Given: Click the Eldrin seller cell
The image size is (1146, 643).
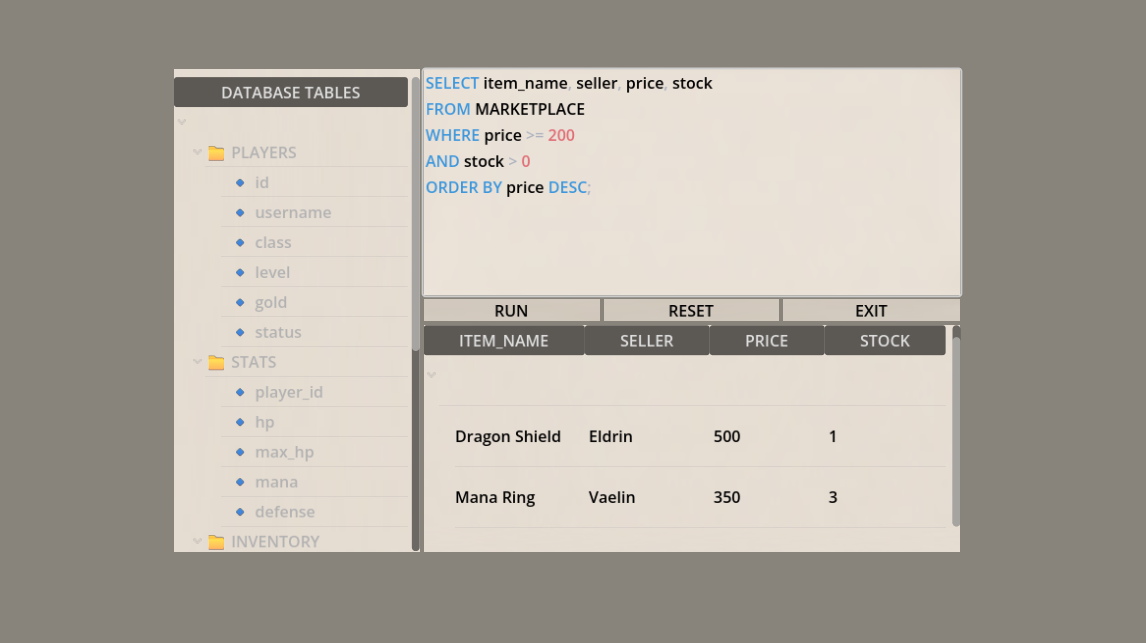Looking at the screenshot, I should (611, 436).
